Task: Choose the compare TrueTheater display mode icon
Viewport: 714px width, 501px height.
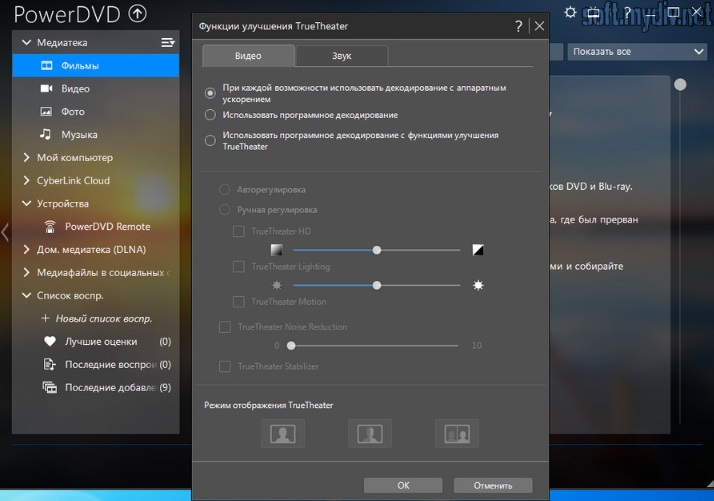Action: pyautogui.click(x=456, y=433)
